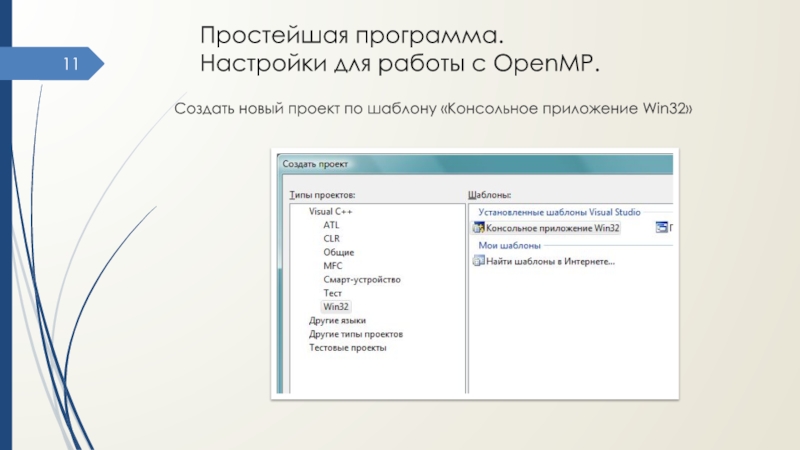The image size is (800, 450).
Task: Select MFC in the project types
Action: (x=333, y=266)
